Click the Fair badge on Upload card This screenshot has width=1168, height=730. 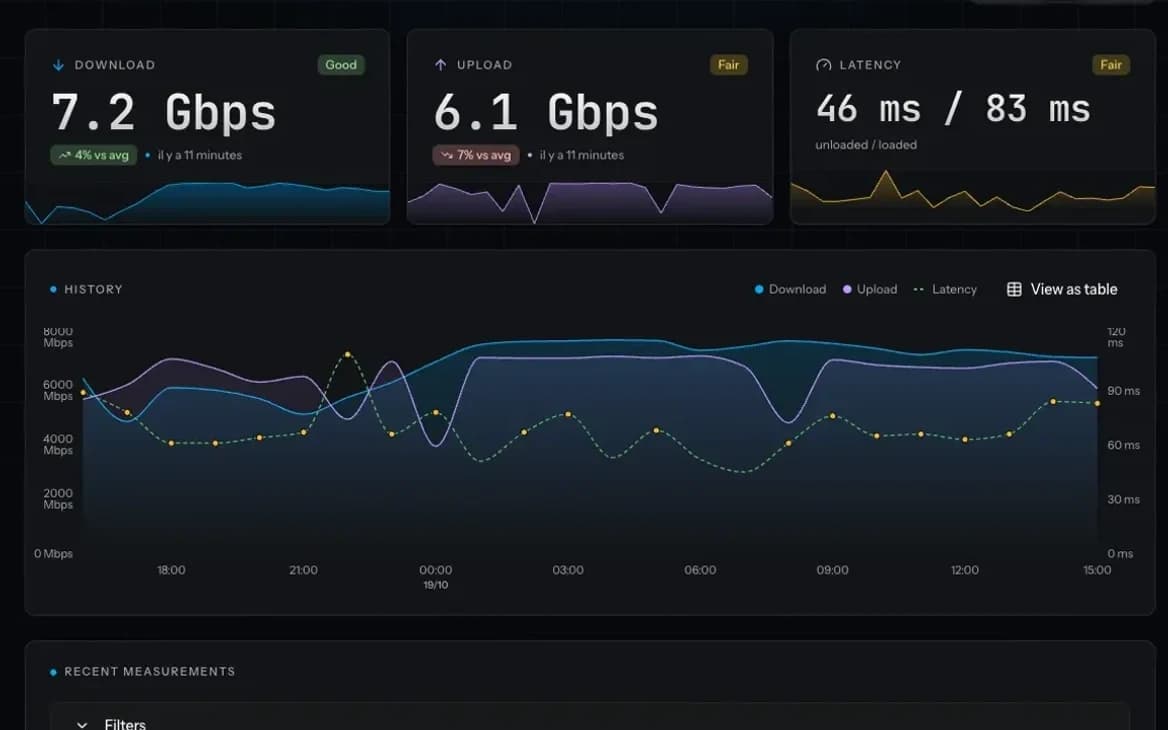pyautogui.click(x=729, y=65)
